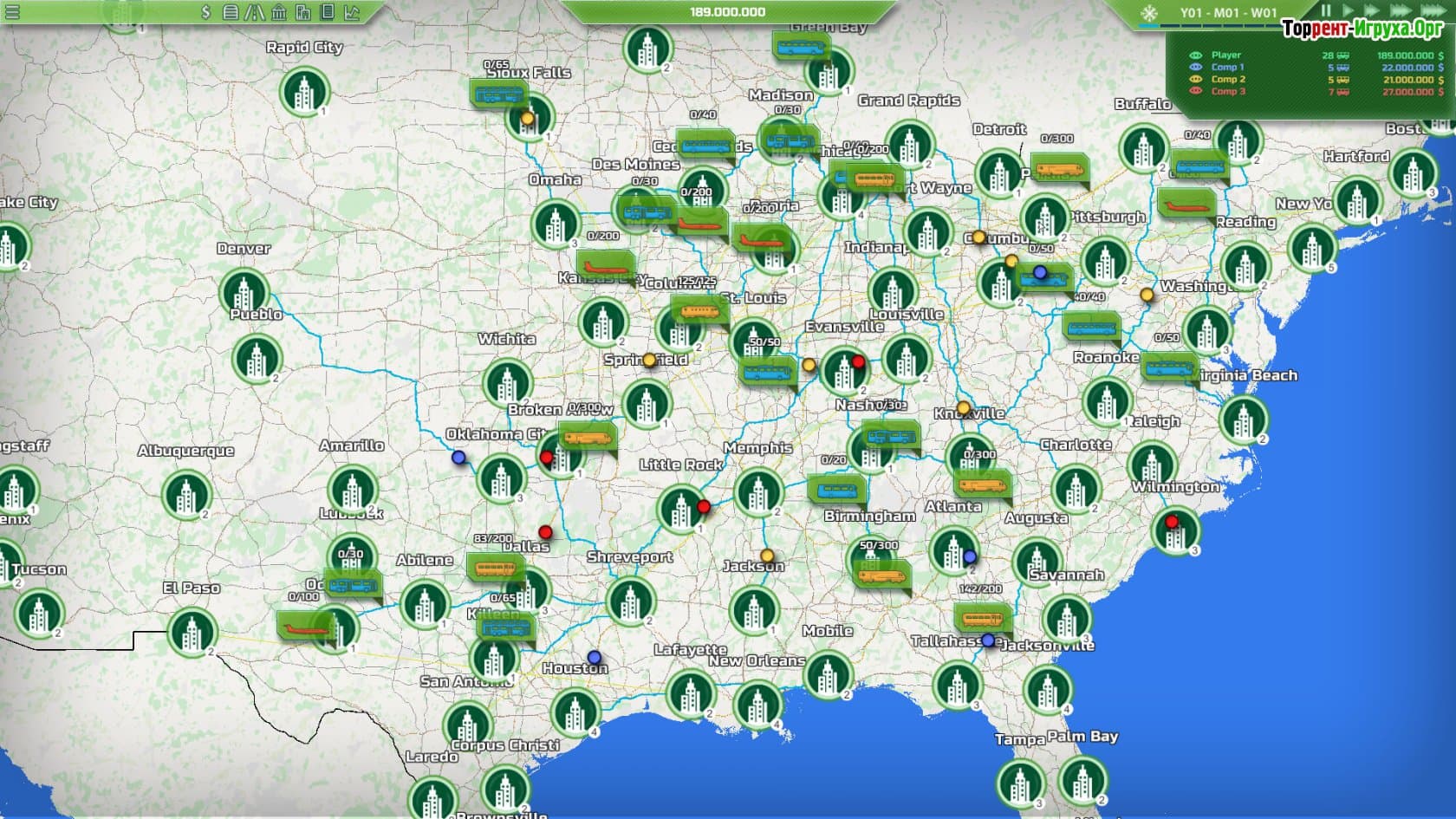1456x819 pixels.
Task: Toggle Player visibility eye icon
Action: click(x=1195, y=55)
